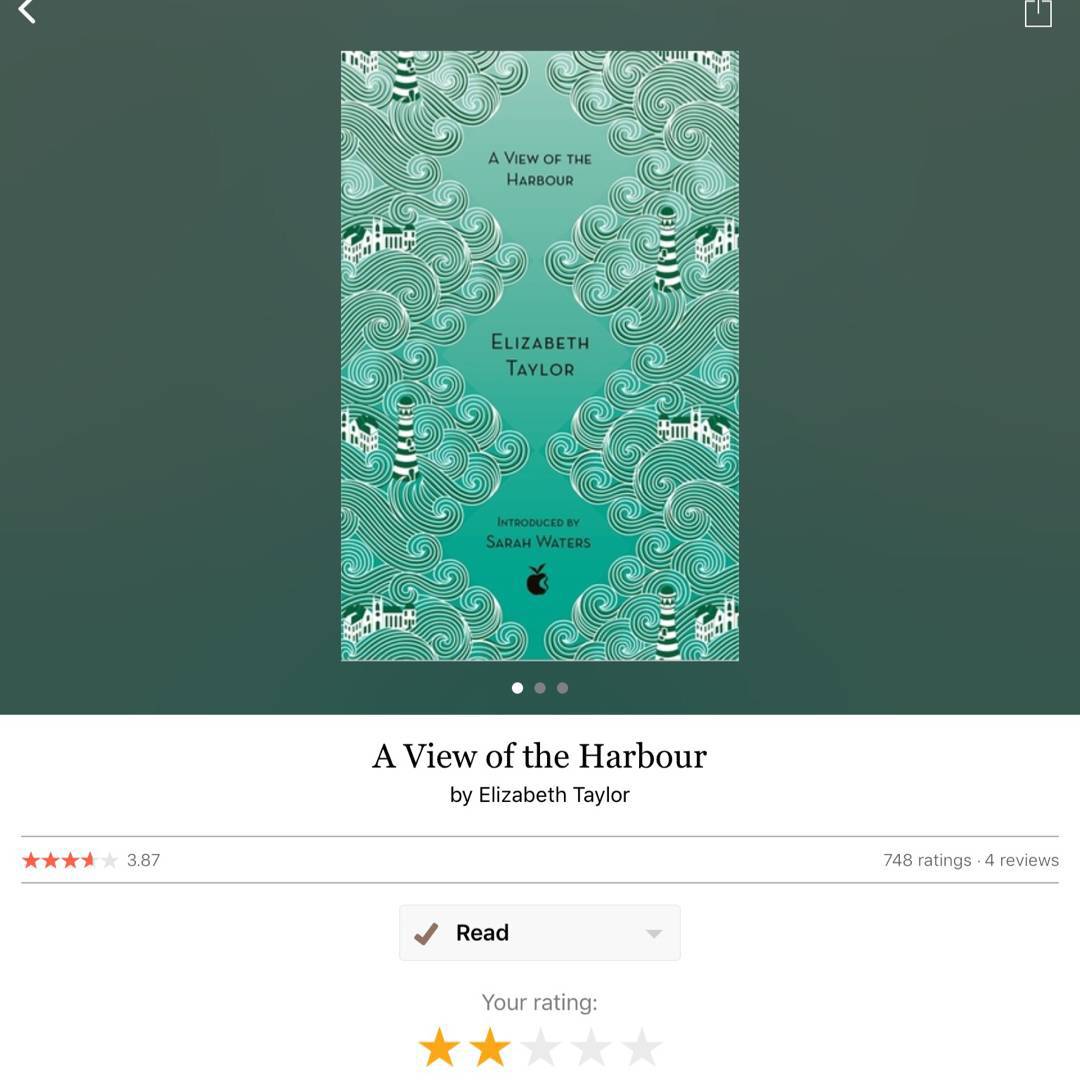This screenshot has height=1080, width=1080.
Task: Set your rating to three stars
Action: tap(541, 1047)
